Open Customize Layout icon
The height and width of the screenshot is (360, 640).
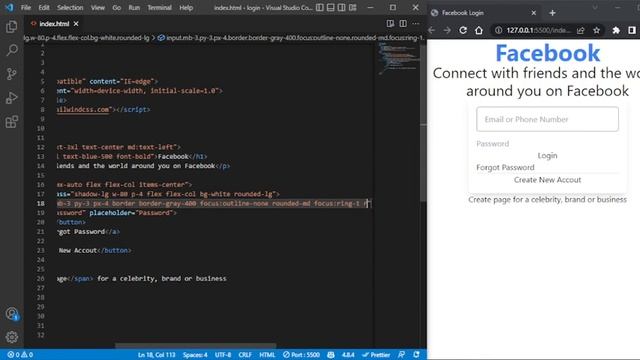(x=353, y=7)
